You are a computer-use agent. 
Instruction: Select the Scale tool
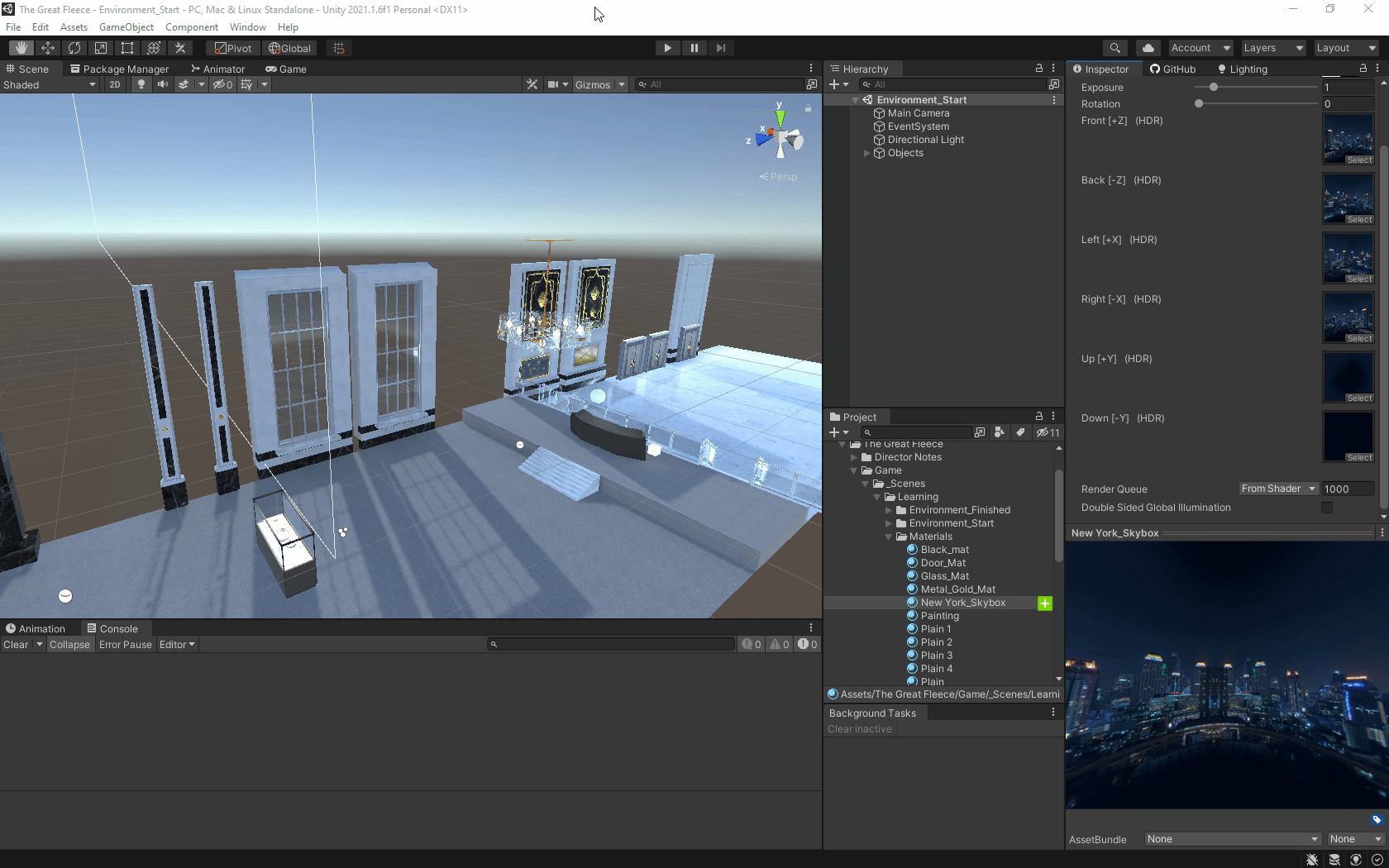(101, 48)
